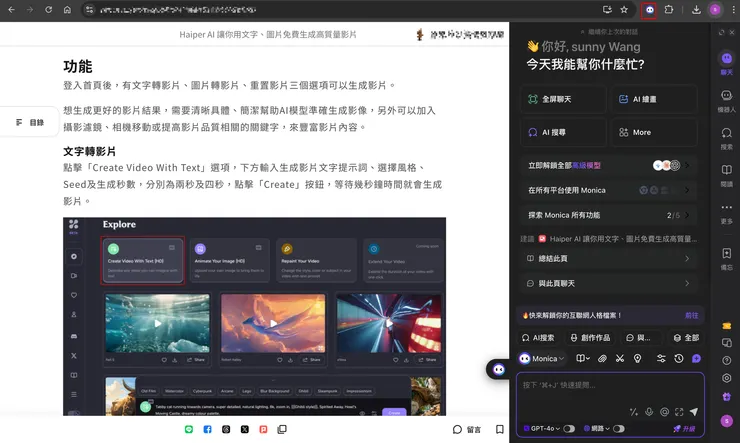The height and width of the screenshot is (443, 740).
Task: Open the settings hexagon icon in Monica sidebar
Action: click(x=727, y=378)
